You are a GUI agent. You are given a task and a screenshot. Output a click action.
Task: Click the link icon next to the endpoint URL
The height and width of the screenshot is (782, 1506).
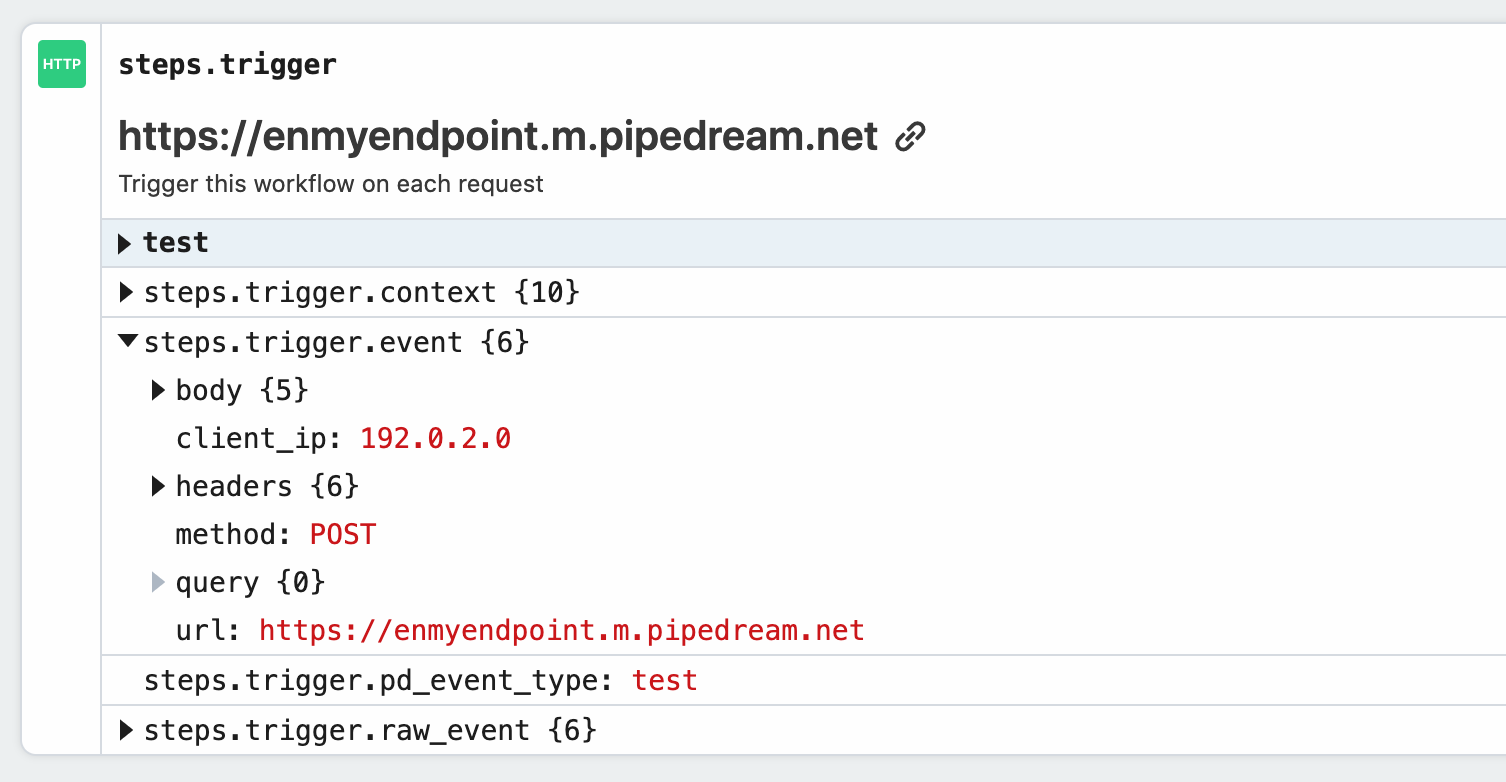click(911, 138)
